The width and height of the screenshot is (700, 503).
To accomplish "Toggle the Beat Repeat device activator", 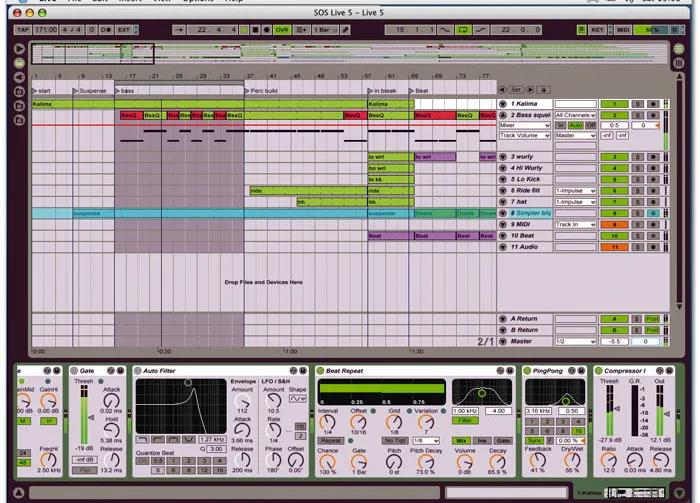I will (x=320, y=371).
